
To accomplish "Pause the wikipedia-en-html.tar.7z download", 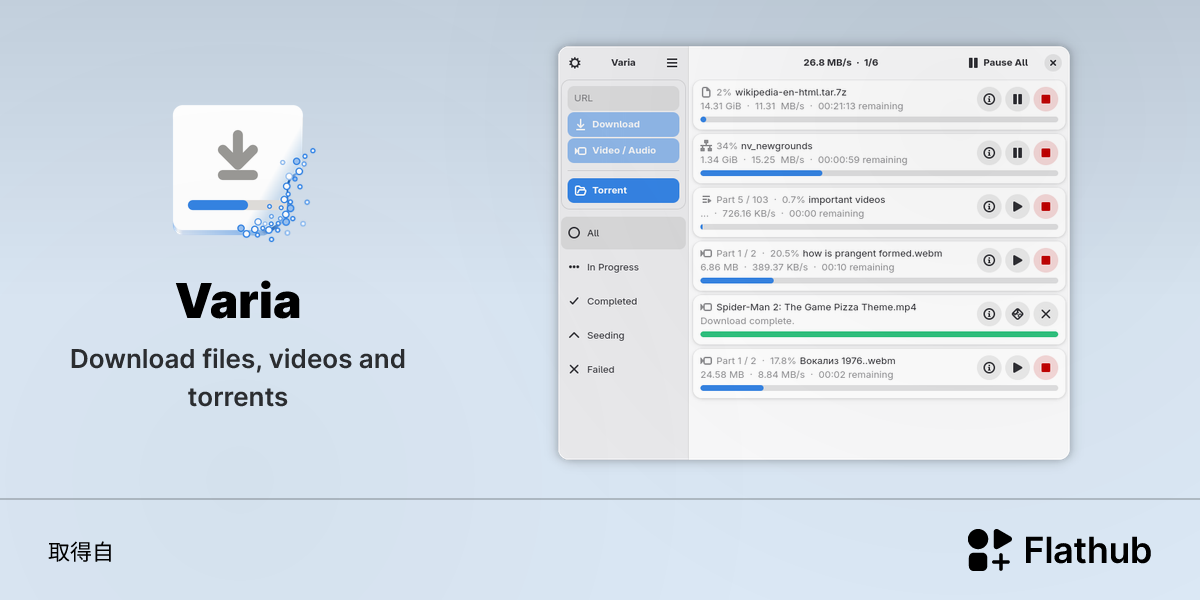I will pyautogui.click(x=1017, y=99).
